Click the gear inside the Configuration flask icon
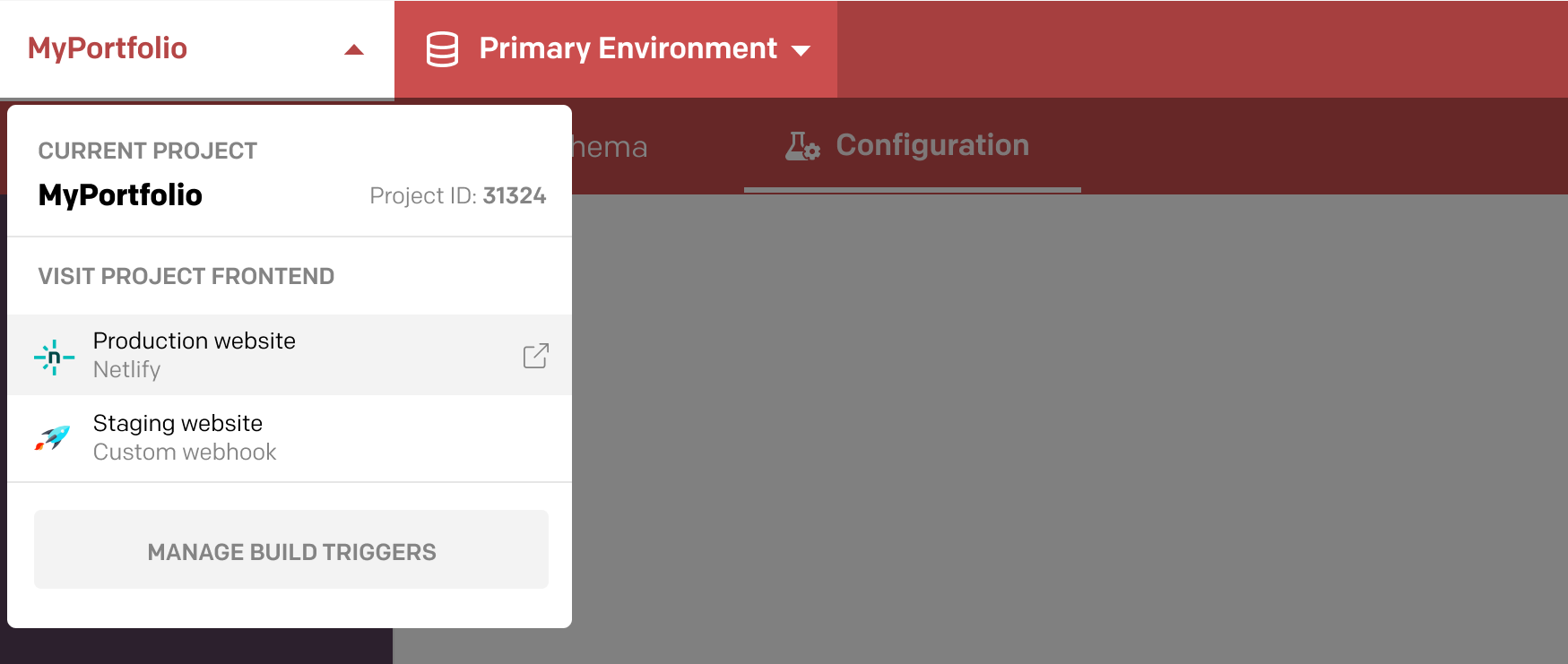The height and width of the screenshot is (664, 1568). pos(812,153)
